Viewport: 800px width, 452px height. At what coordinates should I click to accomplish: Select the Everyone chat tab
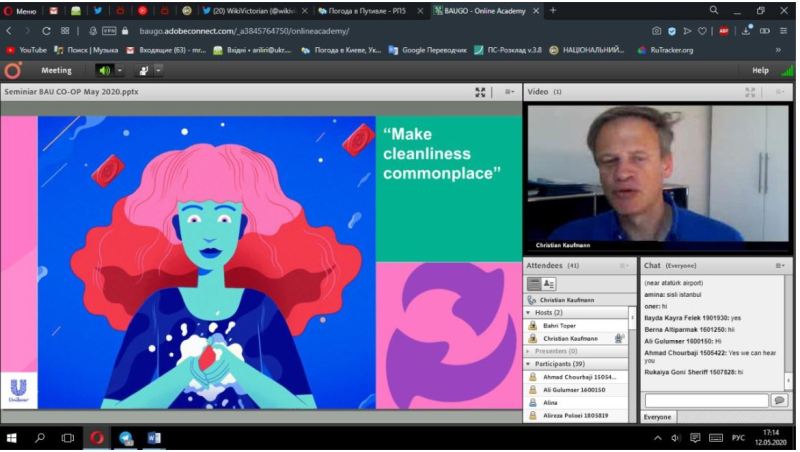(657, 417)
